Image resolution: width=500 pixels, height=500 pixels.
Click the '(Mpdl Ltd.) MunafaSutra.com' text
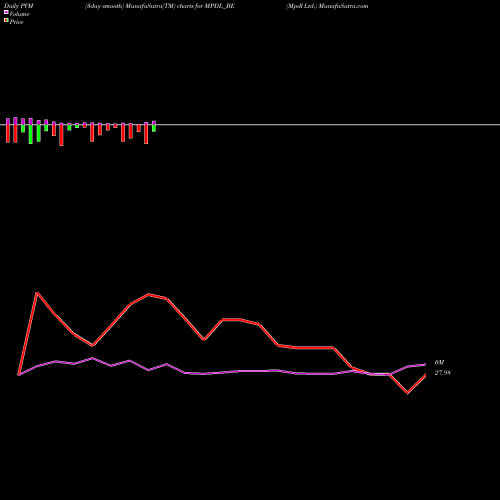(x=327, y=6)
